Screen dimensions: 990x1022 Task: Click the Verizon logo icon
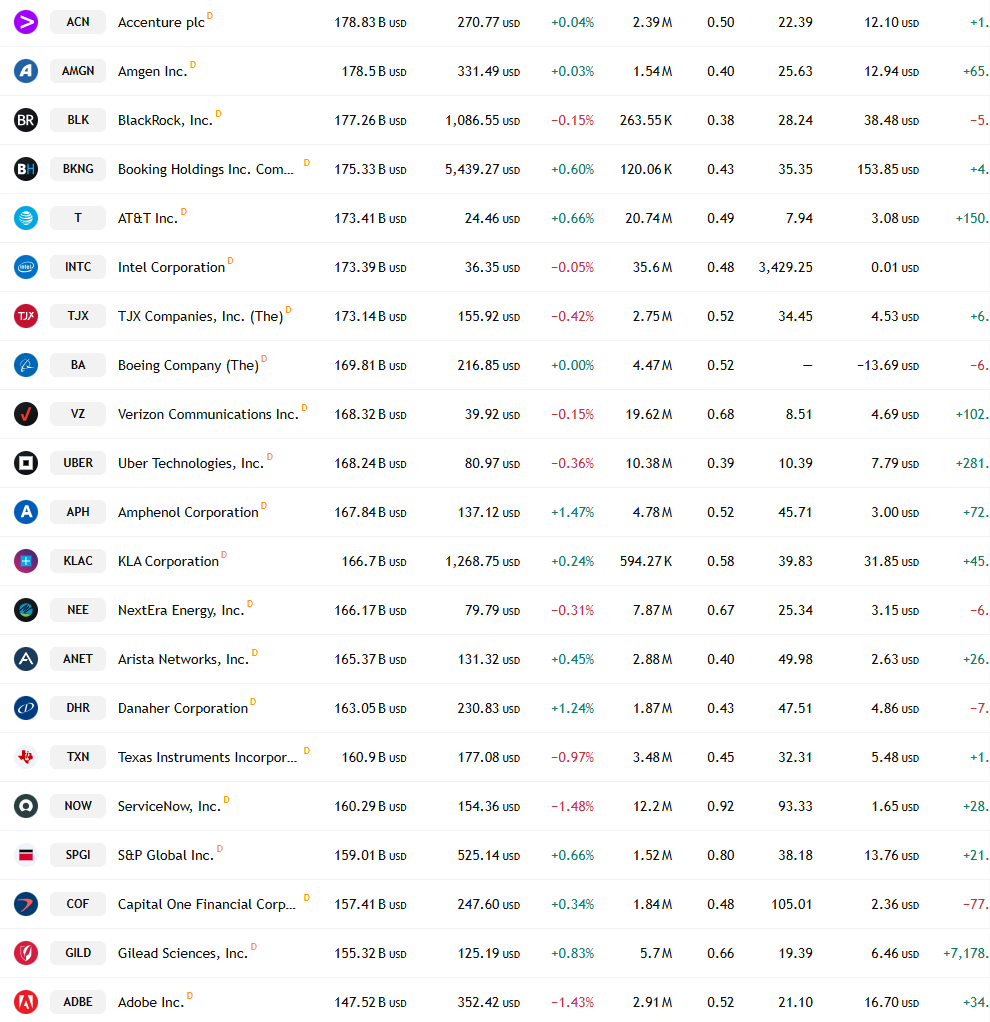pos(26,414)
